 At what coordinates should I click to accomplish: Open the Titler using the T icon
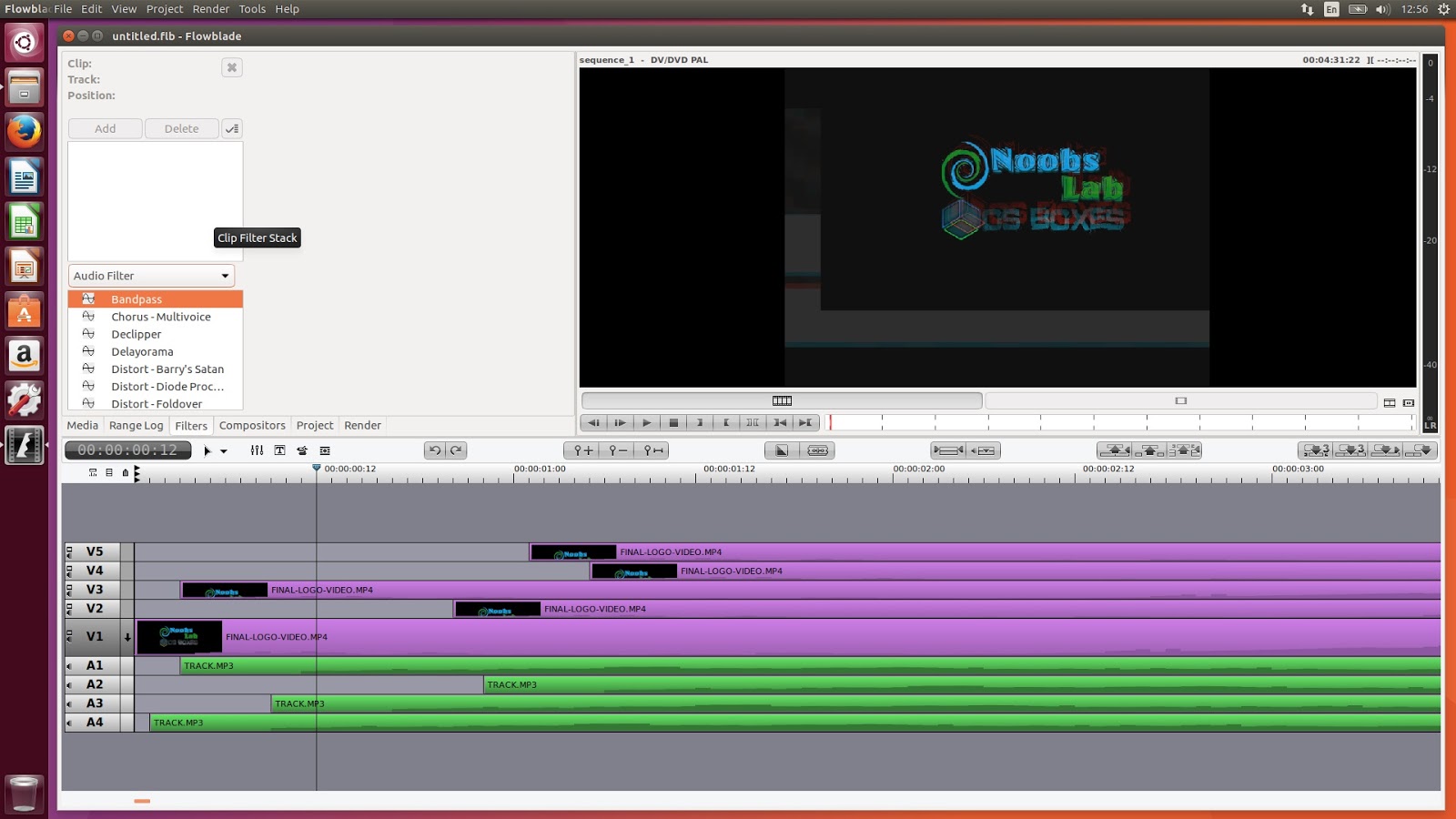280,450
